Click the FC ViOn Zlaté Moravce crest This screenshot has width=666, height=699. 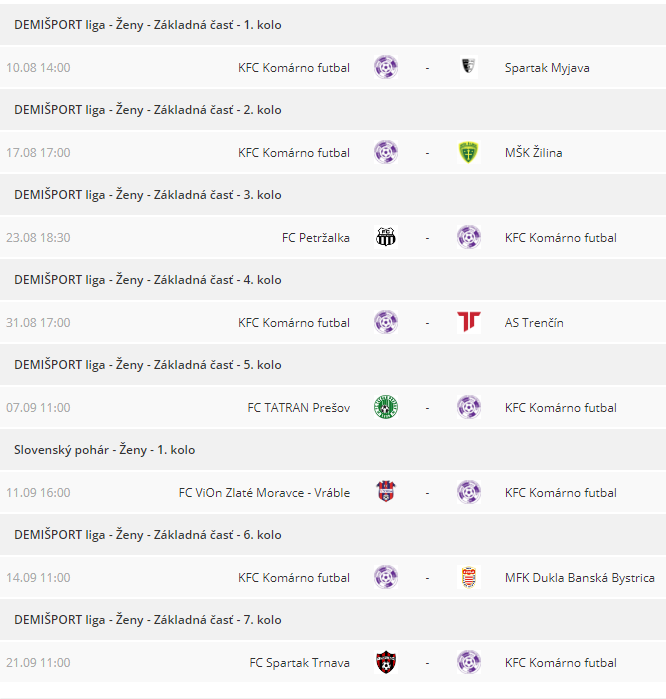[386, 493]
